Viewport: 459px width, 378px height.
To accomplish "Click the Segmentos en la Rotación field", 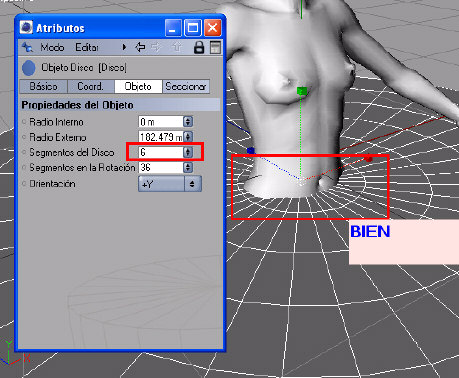I will pos(161,167).
